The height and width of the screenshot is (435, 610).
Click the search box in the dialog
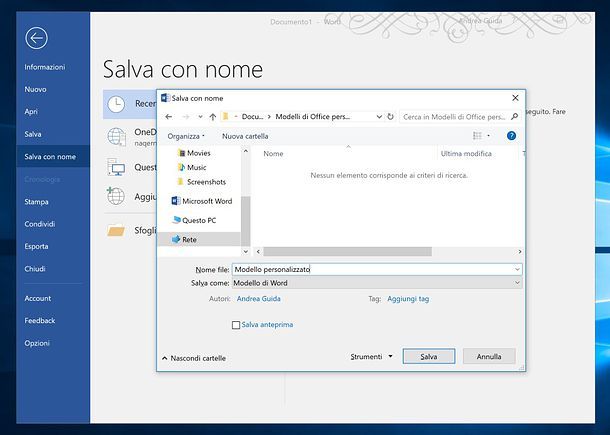460,117
